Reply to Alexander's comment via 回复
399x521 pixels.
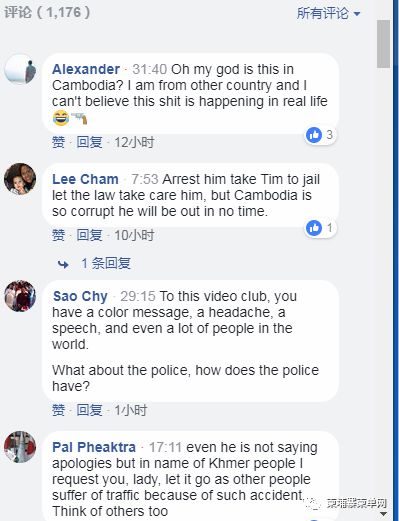(89, 142)
